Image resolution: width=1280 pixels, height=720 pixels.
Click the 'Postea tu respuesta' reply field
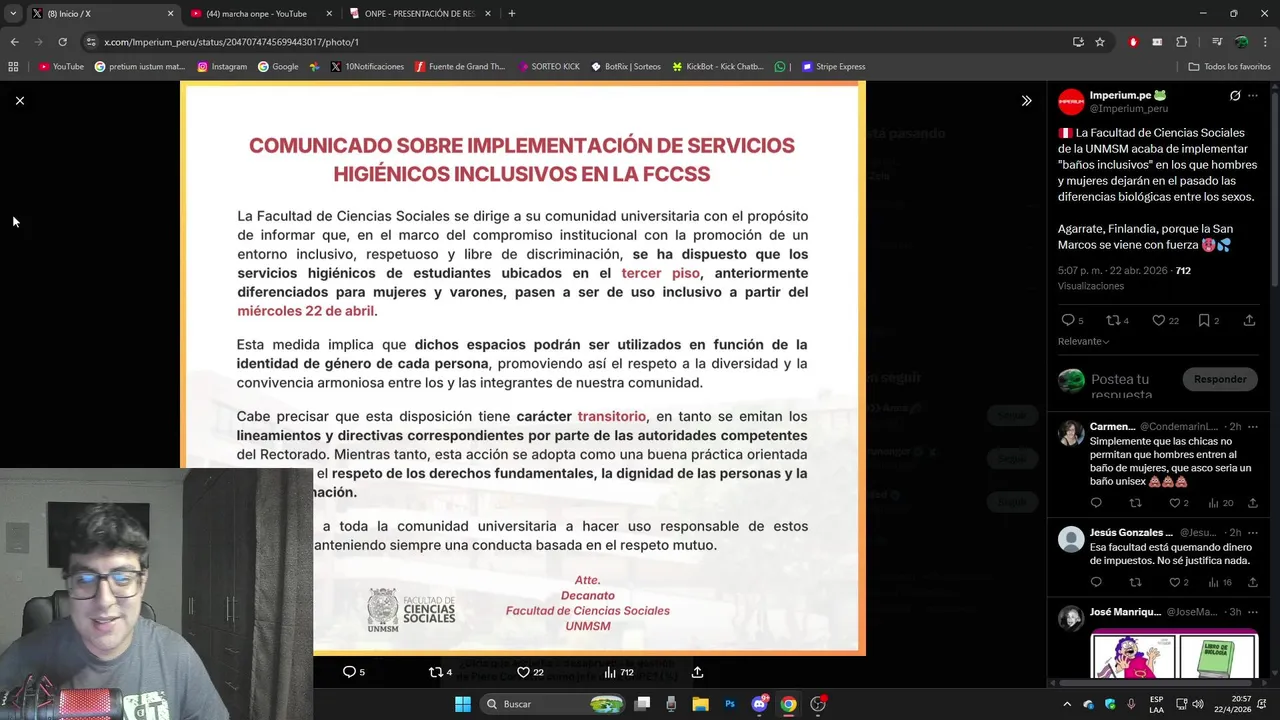click(x=1130, y=386)
